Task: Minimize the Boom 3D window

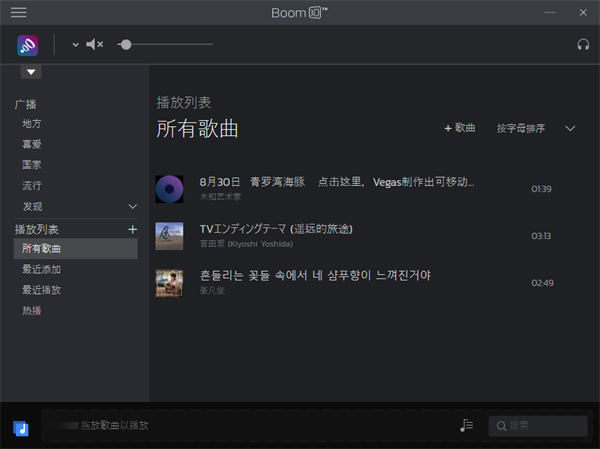Action: (550, 12)
